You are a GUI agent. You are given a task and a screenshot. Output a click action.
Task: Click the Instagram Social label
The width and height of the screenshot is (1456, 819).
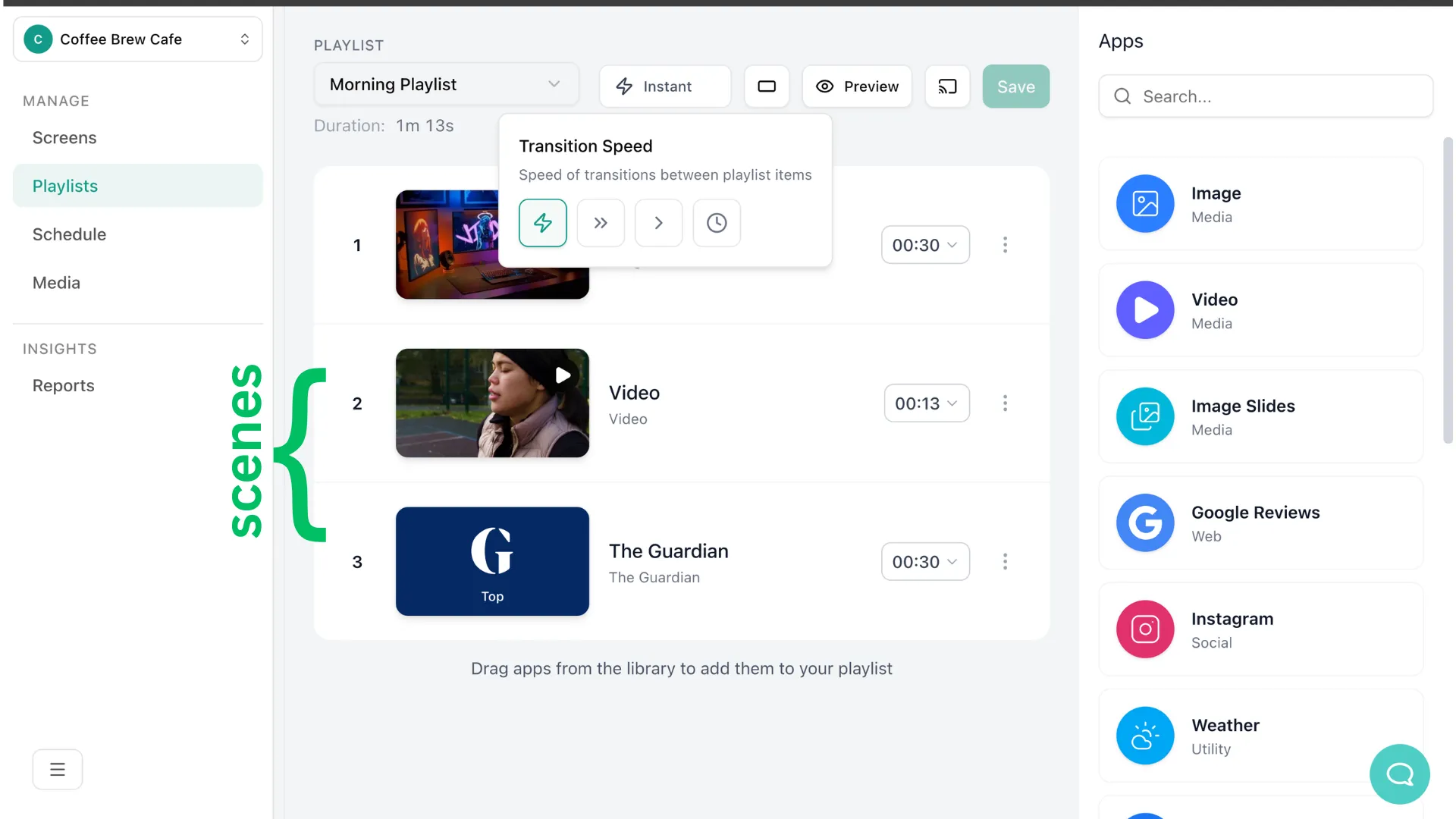tap(1232, 630)
